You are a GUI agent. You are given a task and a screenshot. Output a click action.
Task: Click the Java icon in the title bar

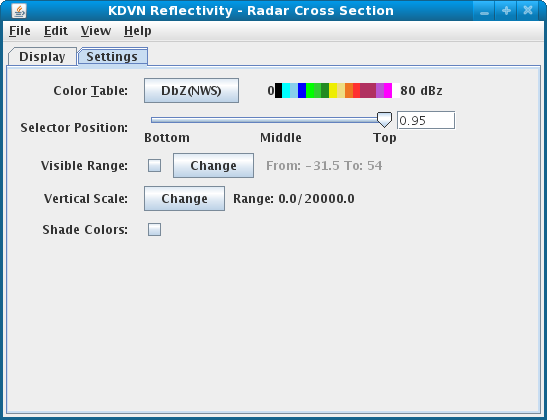click(x=19, y=11)
